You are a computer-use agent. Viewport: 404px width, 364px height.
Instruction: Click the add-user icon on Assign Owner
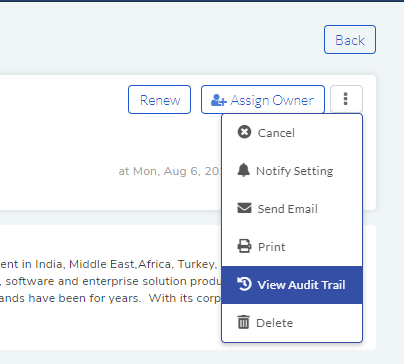point(219,100)
